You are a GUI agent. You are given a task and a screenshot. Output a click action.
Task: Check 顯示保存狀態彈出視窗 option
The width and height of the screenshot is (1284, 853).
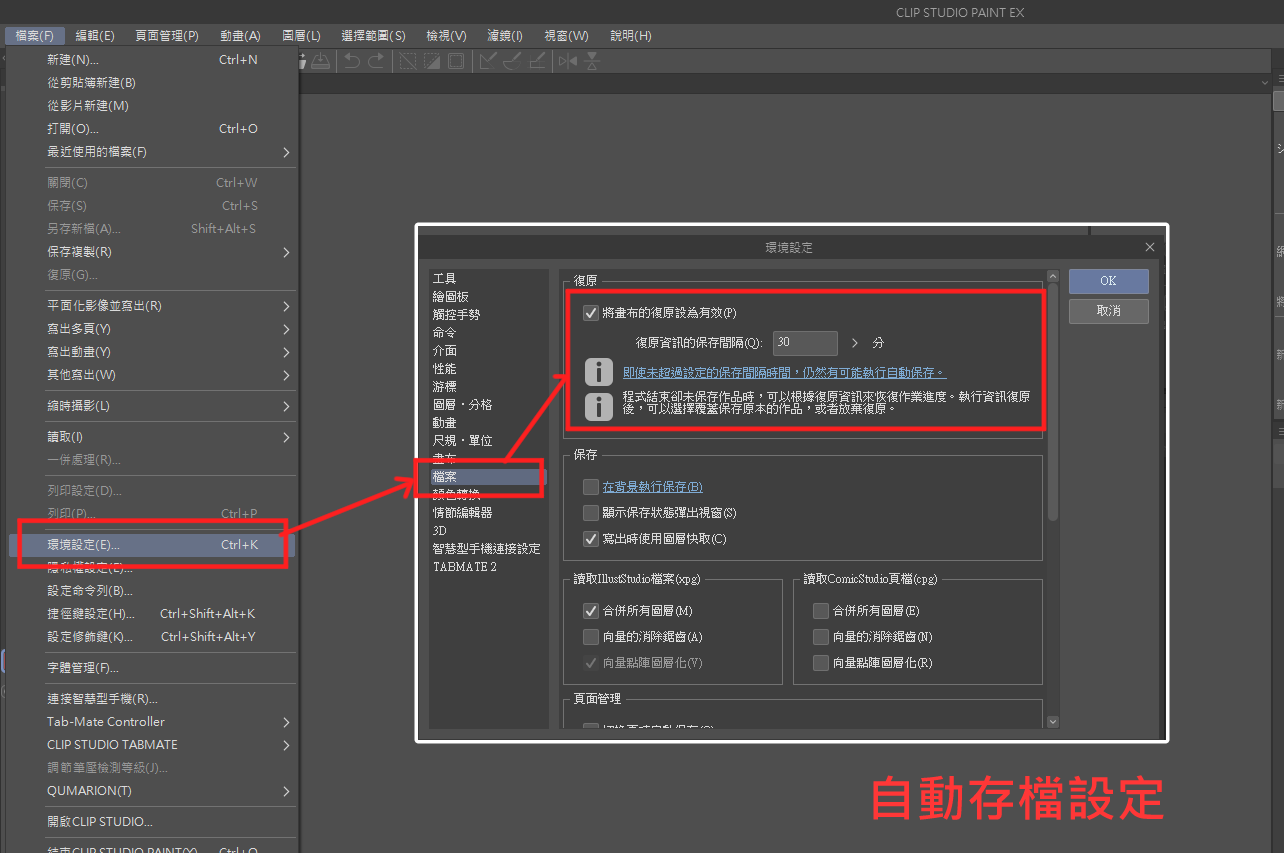[591, 513]
